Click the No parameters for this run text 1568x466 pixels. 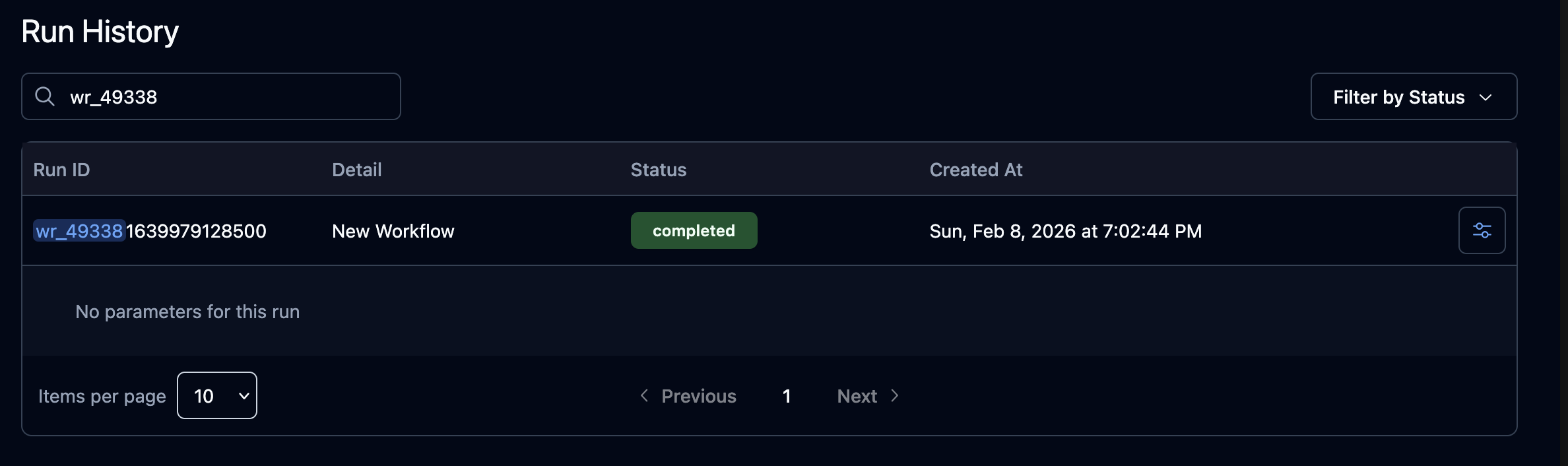point(187,312)
